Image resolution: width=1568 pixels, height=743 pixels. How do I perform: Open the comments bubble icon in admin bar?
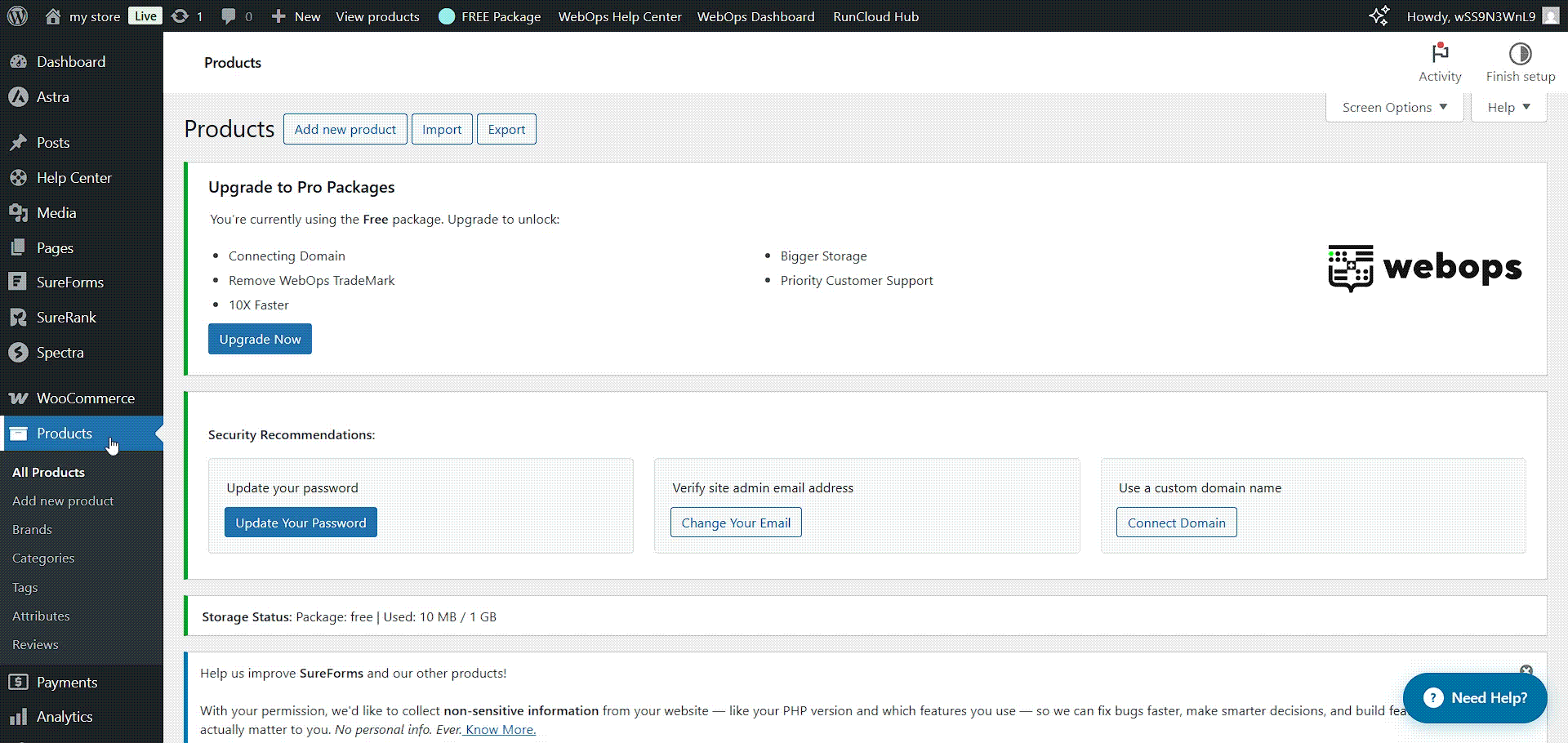pos(229,16)
